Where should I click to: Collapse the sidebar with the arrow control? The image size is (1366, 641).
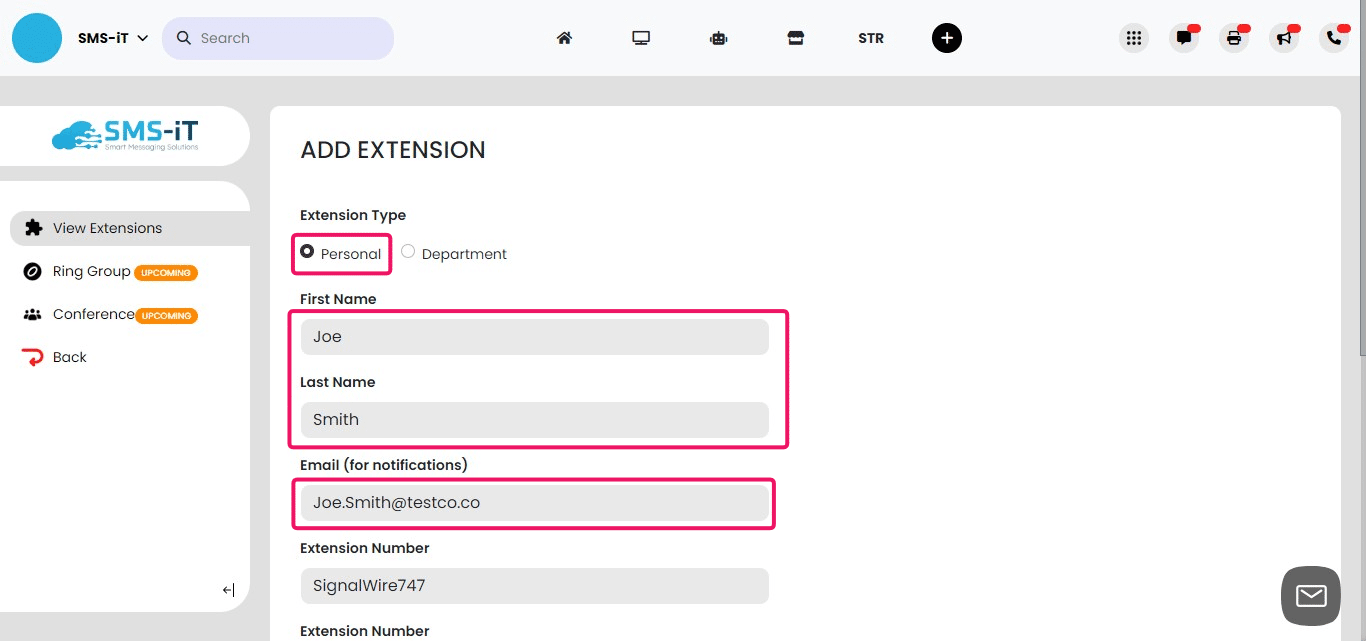tap(228, 589)
